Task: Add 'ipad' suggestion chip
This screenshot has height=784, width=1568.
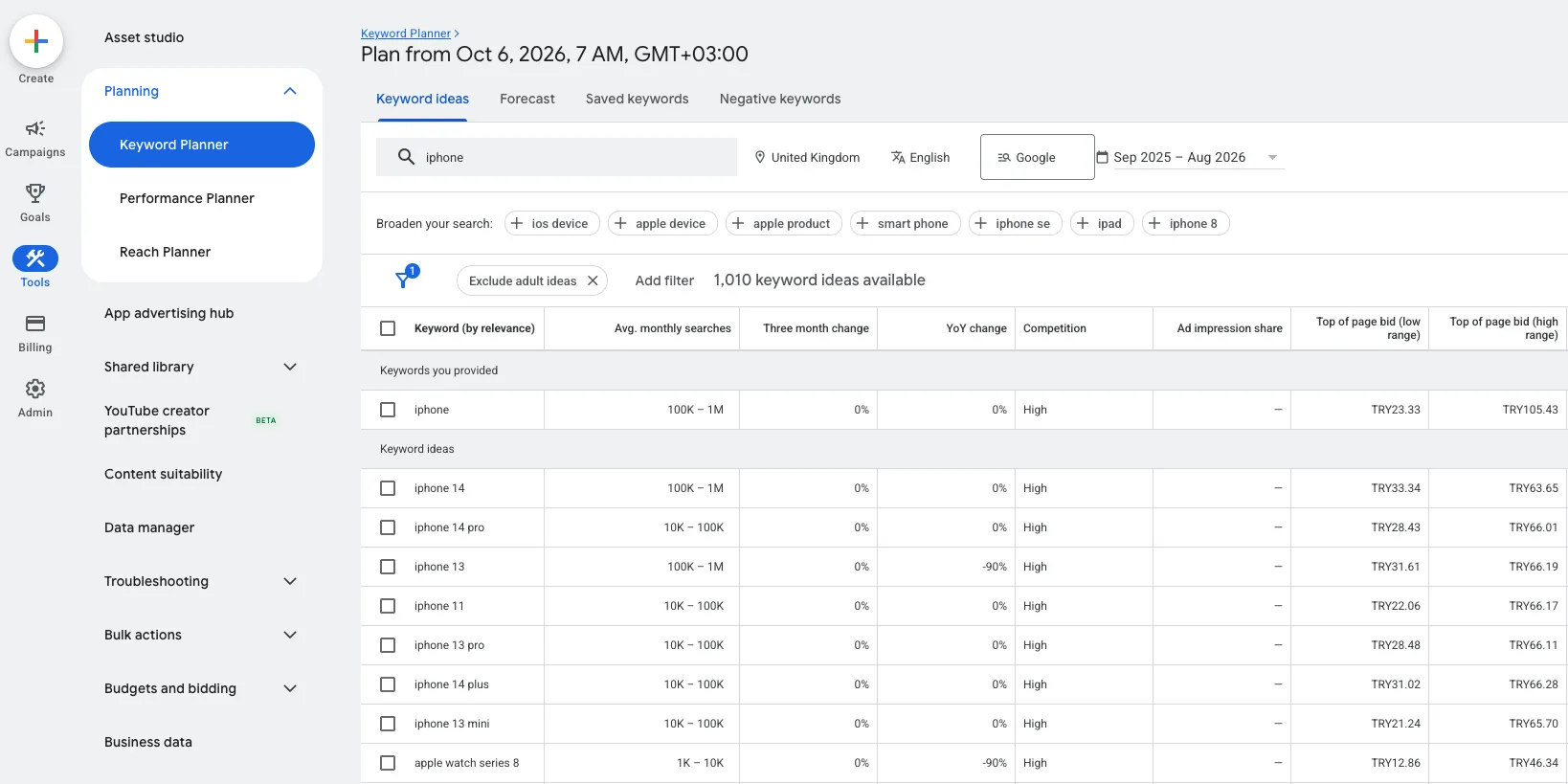Action: tap(1102, 223)
